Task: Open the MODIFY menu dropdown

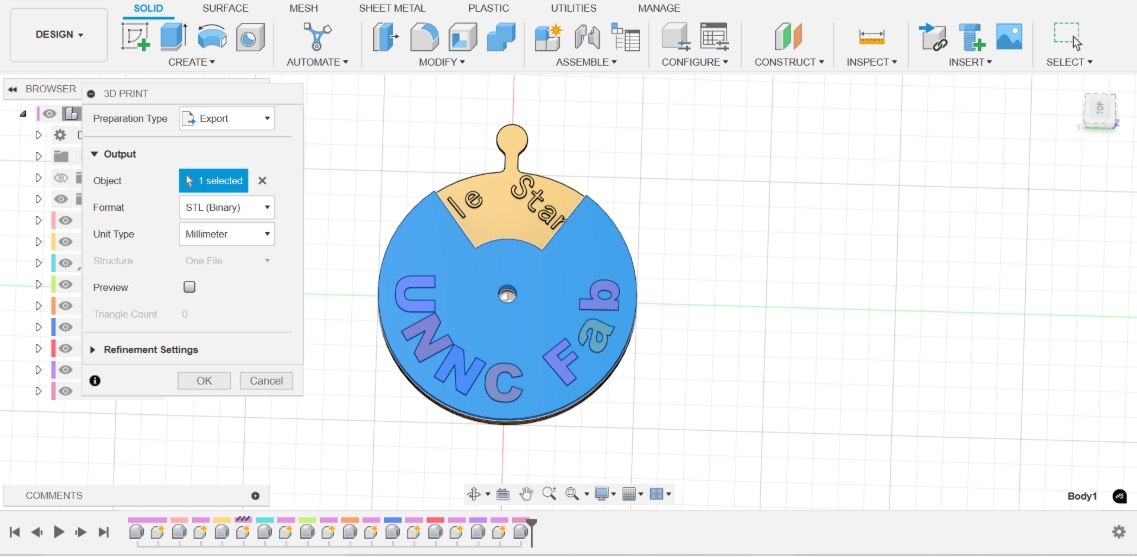Action: click(x=442, y=62)
